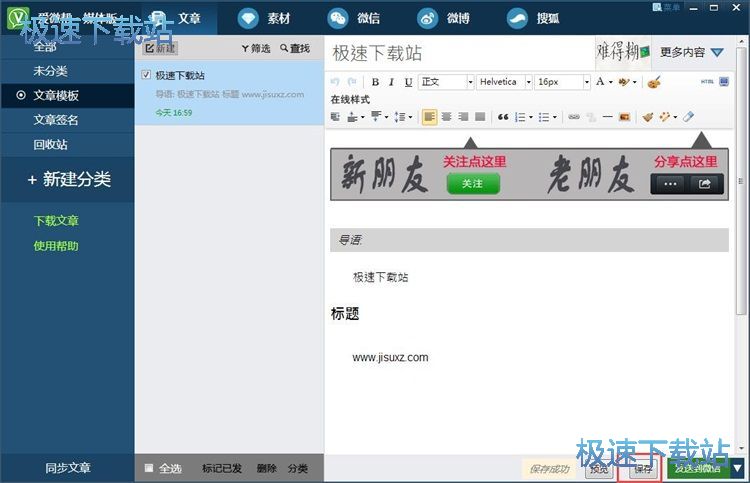The width and height of the screenshot is (750, 483).
Task: Click the paint palette icon
Action: click(654, 82)
